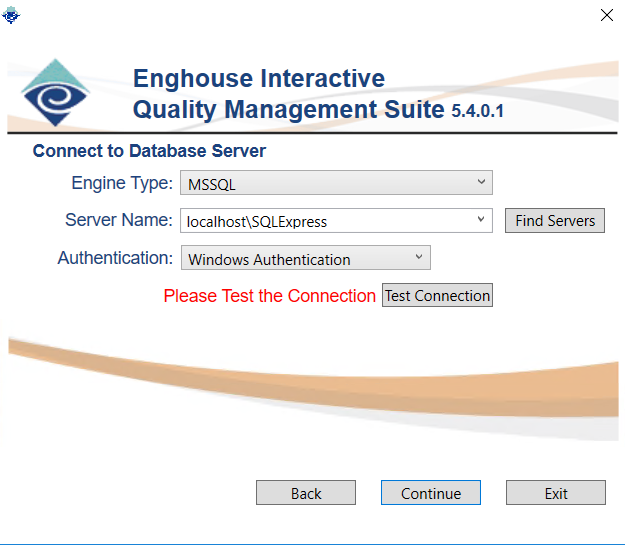Screen dimensions: 625x545
Task: Click the red Please Test the Connection message
Action: (269, 296)
